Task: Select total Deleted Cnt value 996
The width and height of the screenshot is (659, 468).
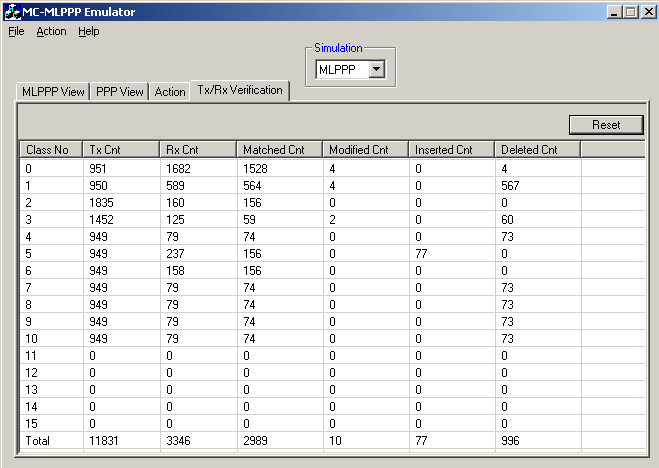Action: click(510, 441)
